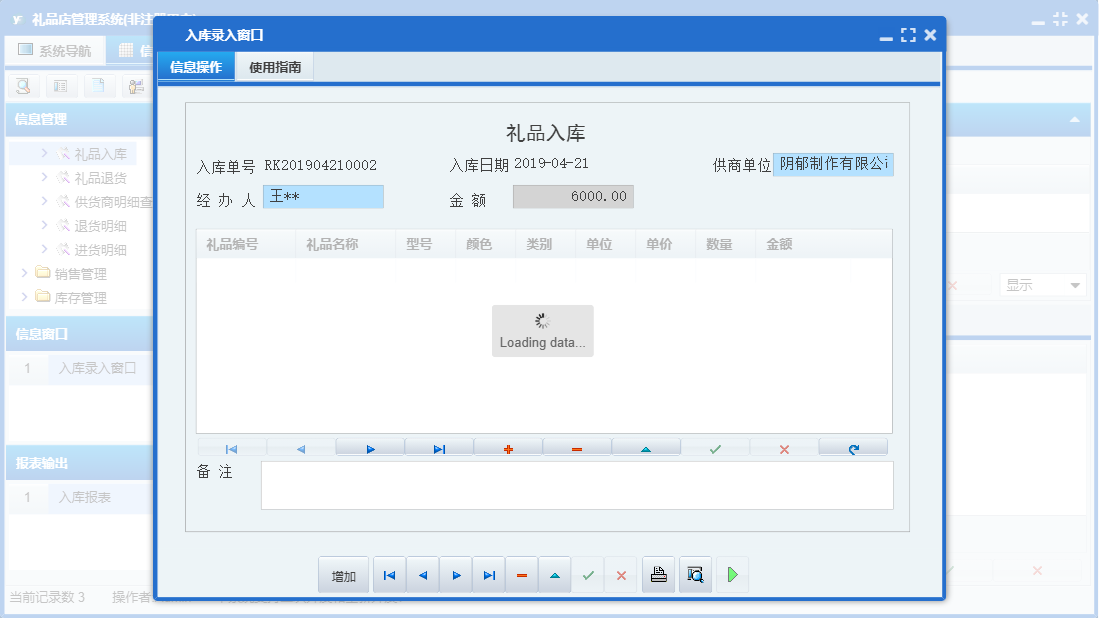
Task: Refresh the detail grid with refresh icon
Action: pos(853,447)
